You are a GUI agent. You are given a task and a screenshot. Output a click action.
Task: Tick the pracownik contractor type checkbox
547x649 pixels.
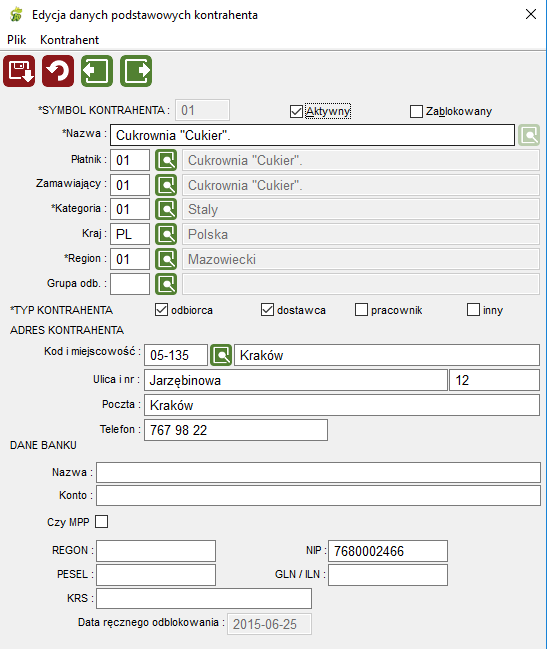tap(361, 310)
